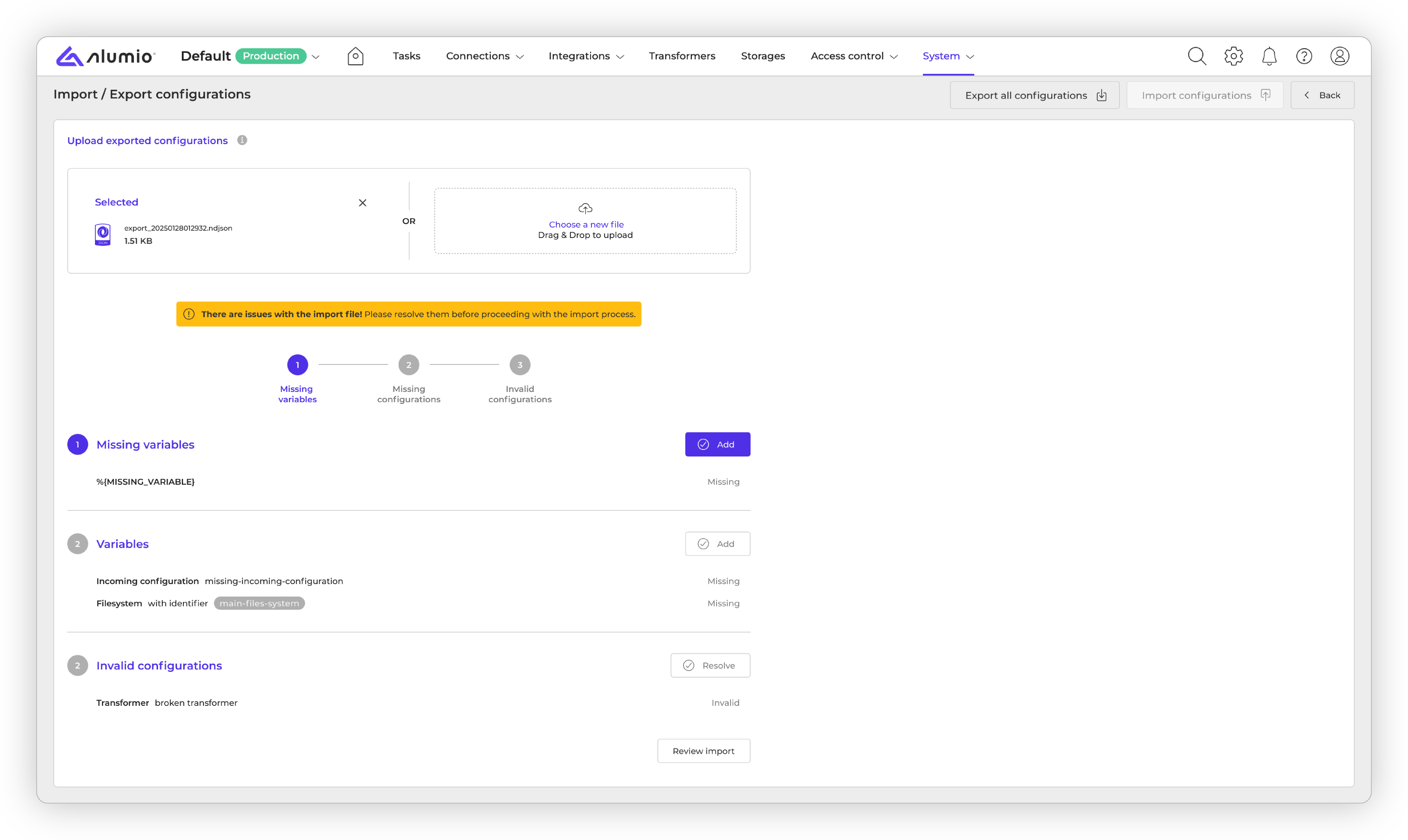The image size is (1408, 840).
Task: Open the Access control dropdown
Action: 853,56
